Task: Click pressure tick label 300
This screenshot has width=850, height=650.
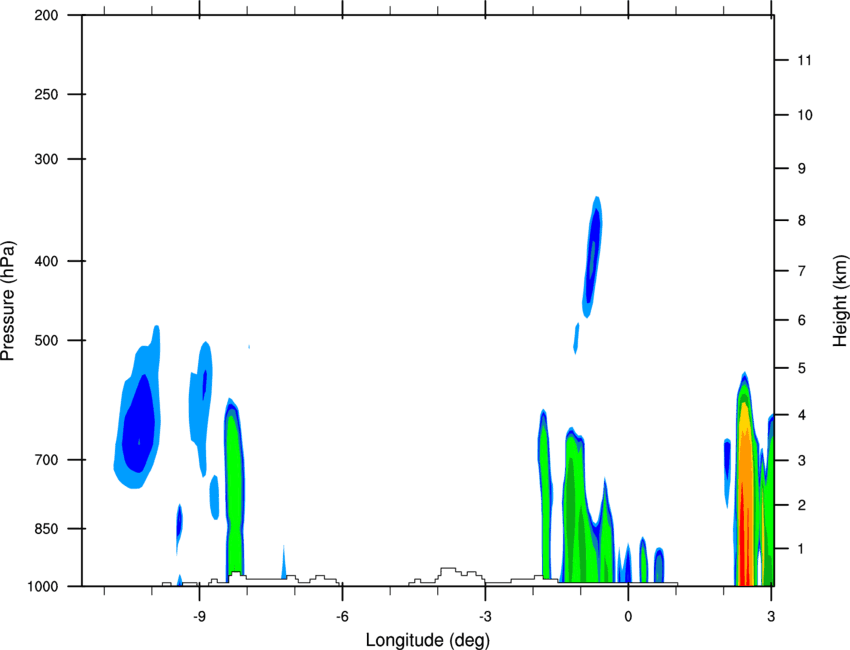Action: coord(46,159)
